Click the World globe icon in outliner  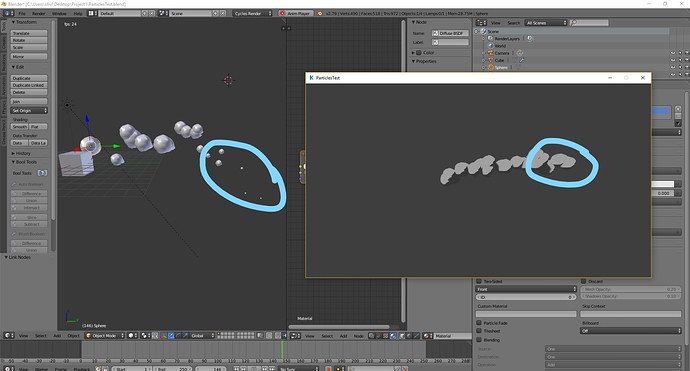[x=491, y=46]
